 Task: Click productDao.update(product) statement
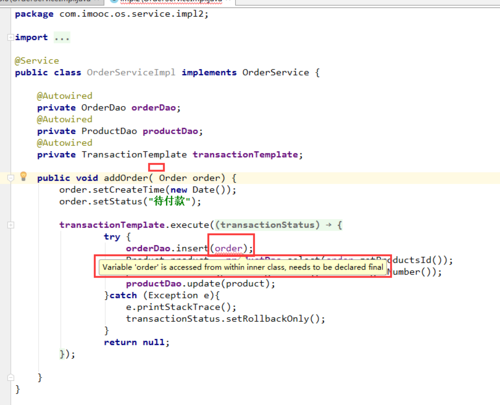pyautogui.click(x=201, y=284)
